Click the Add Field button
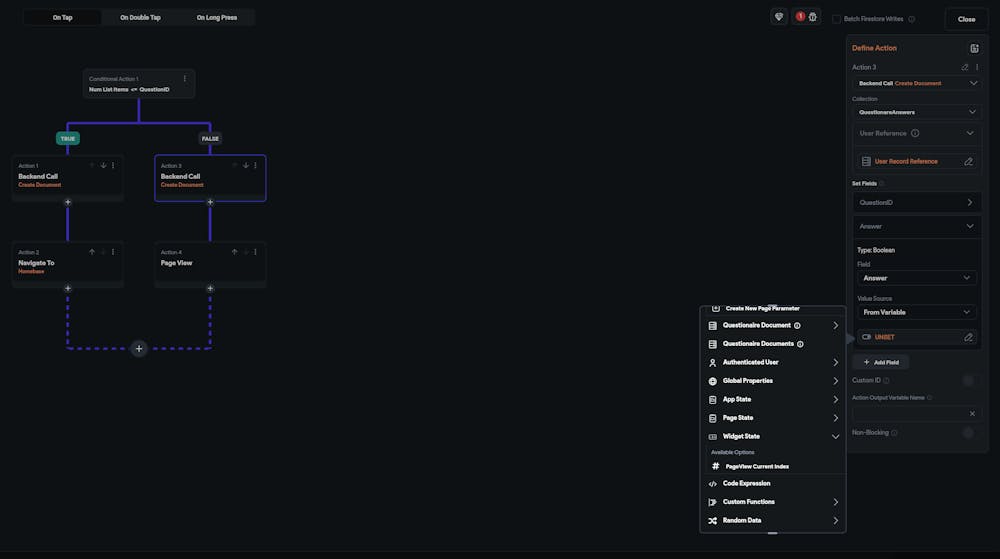The image size is (1000, 559). (x=881, y=363)
